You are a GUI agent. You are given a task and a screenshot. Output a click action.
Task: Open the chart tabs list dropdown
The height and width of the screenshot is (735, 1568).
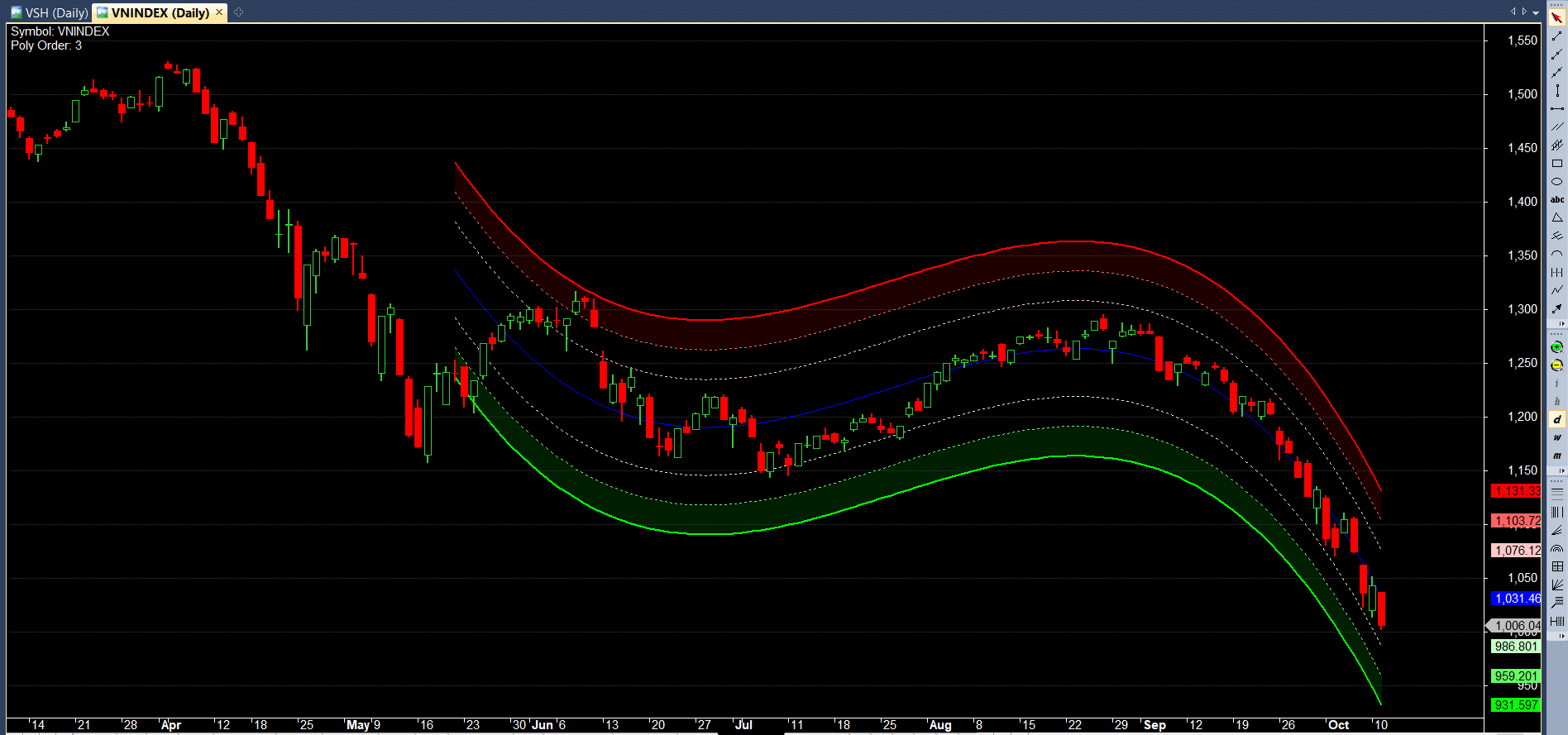1536,12
